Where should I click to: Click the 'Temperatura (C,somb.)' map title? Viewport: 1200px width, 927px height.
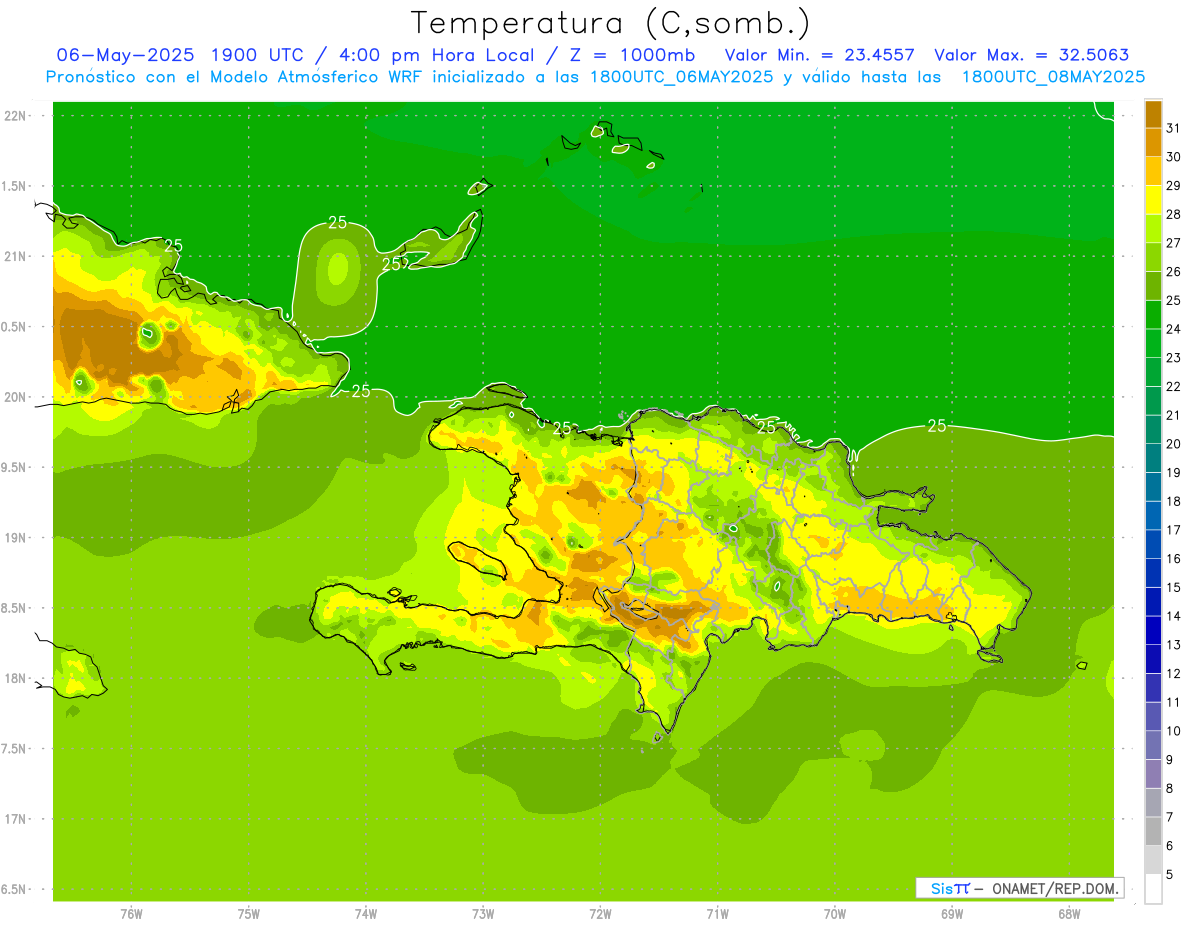[x=611, y=23]
